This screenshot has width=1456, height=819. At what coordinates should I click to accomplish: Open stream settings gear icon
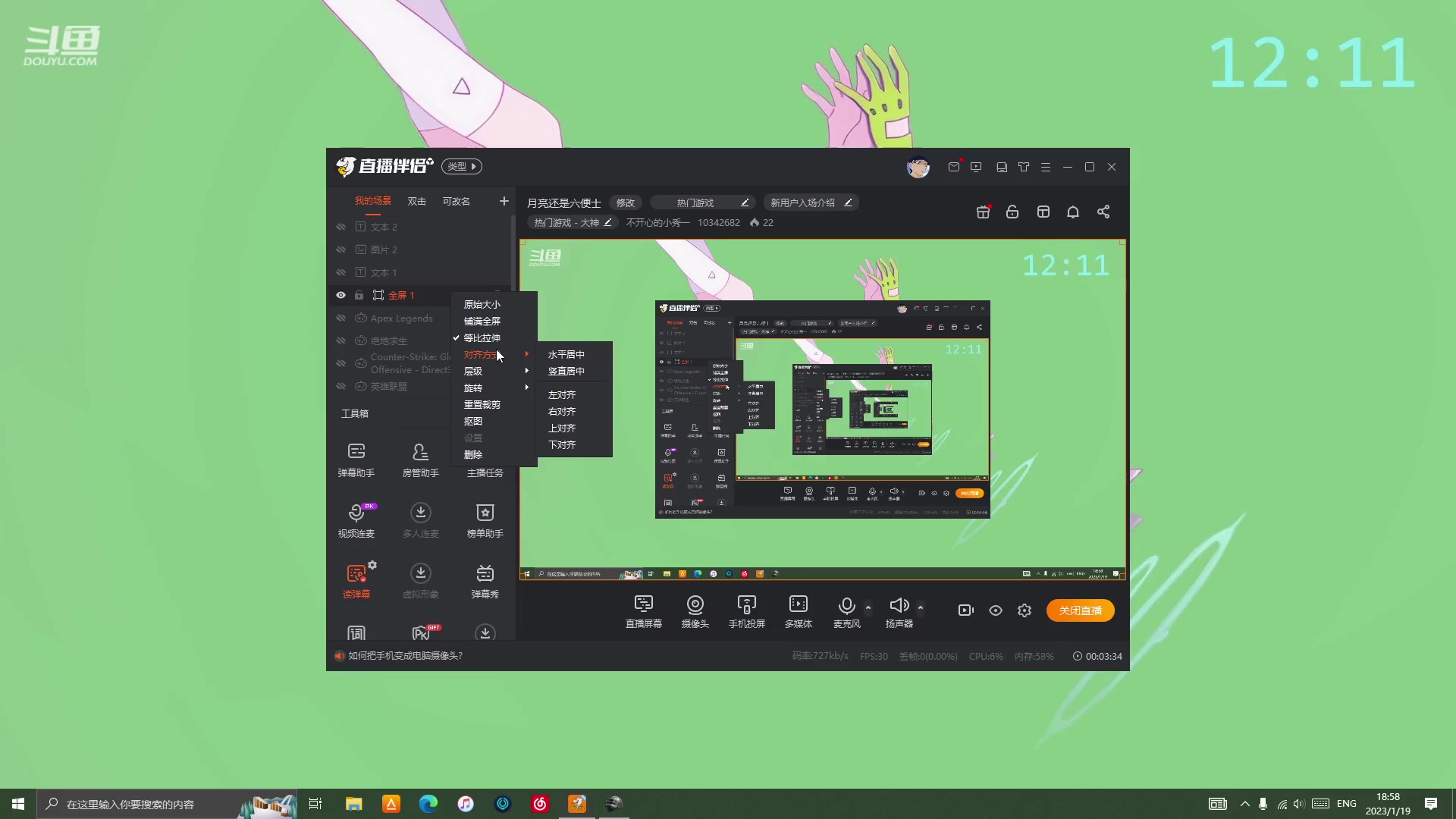tap(1025, 610)
